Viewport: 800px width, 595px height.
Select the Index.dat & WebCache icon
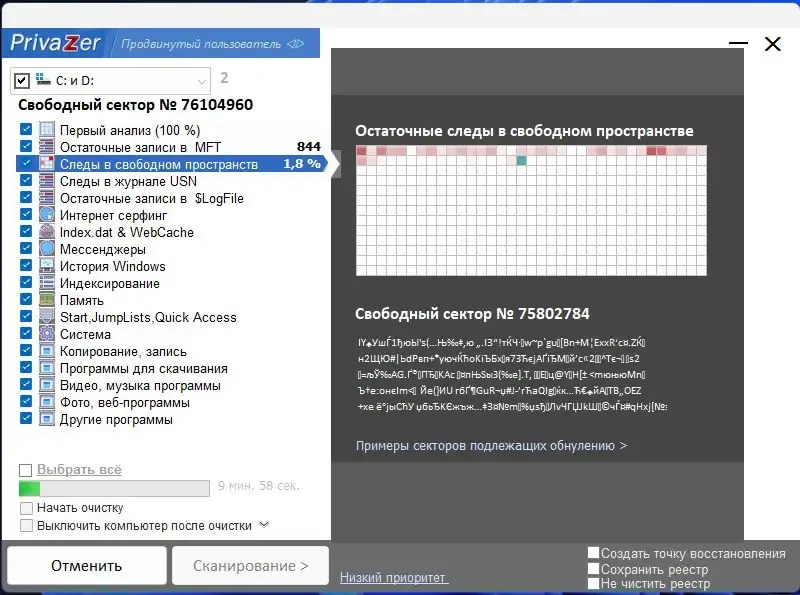coord(46,232)
